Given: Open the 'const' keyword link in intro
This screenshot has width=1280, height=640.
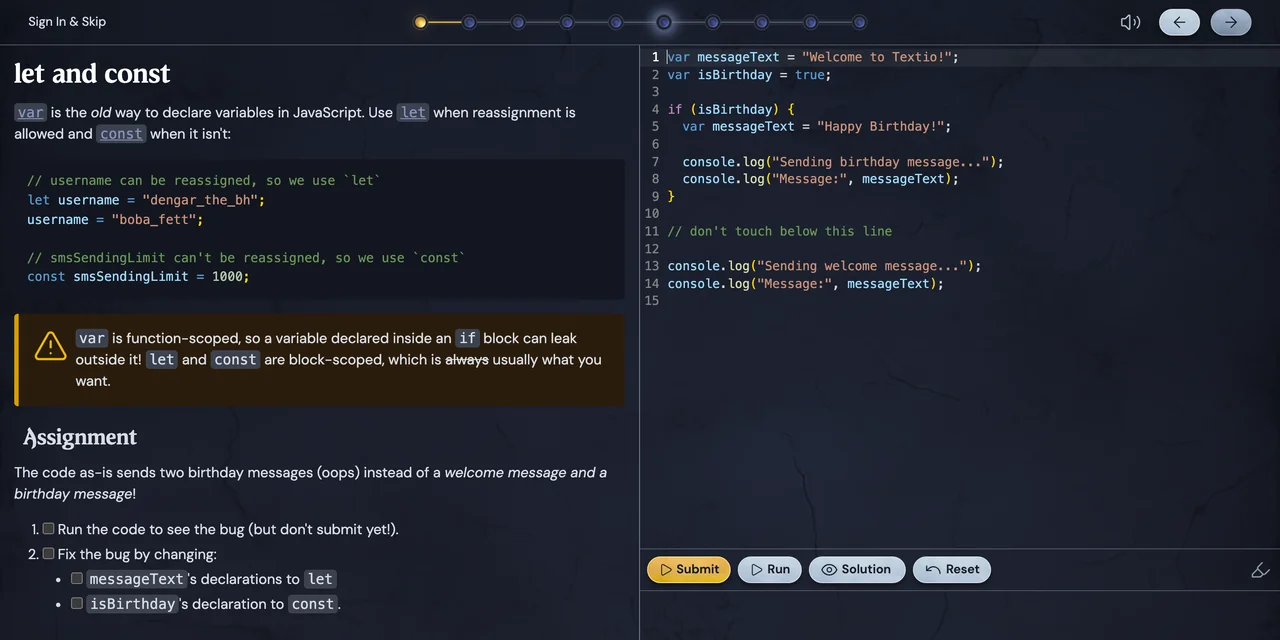Looking at the screenshot, I should tap(121, 134).
